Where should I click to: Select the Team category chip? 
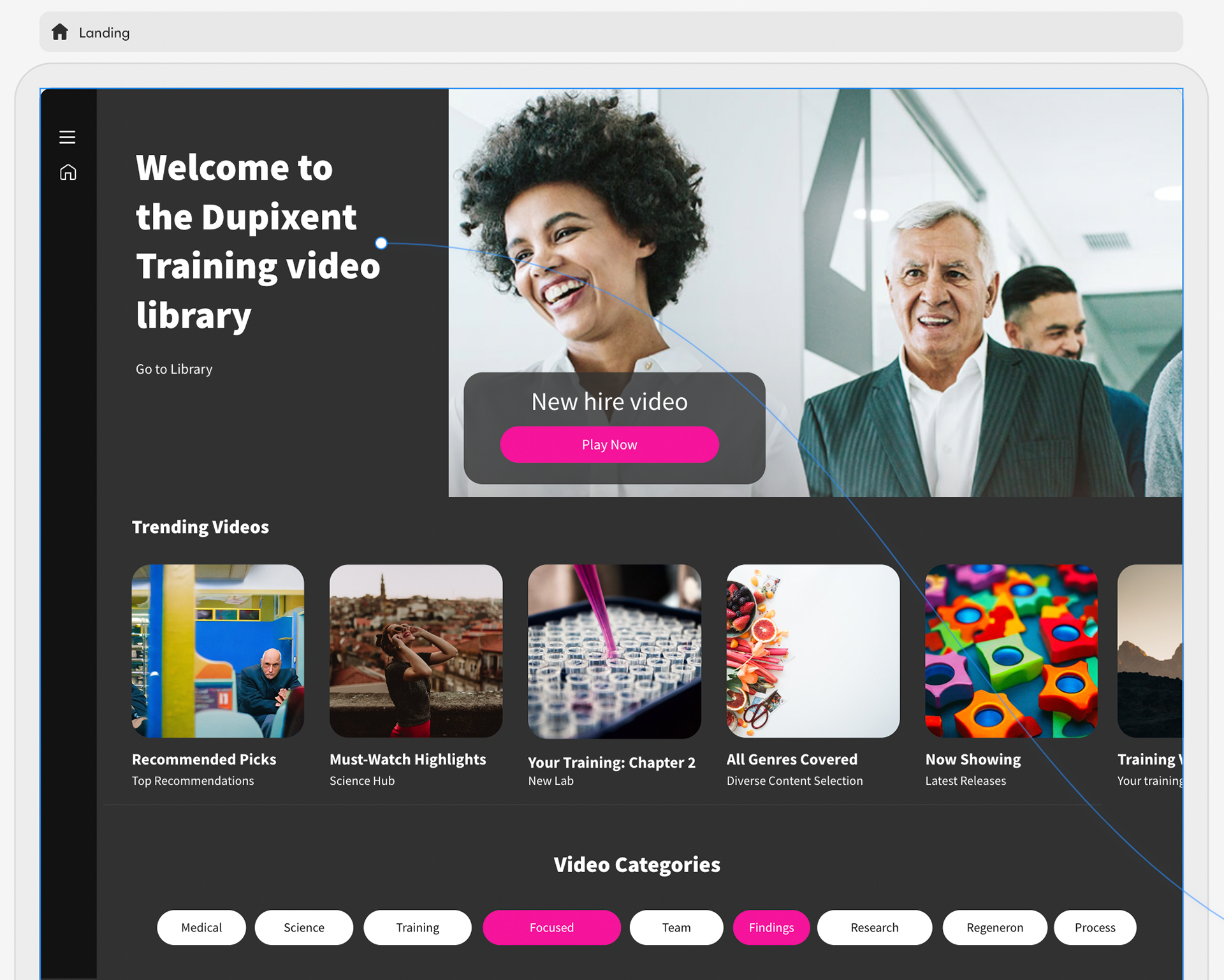point(676,927)
